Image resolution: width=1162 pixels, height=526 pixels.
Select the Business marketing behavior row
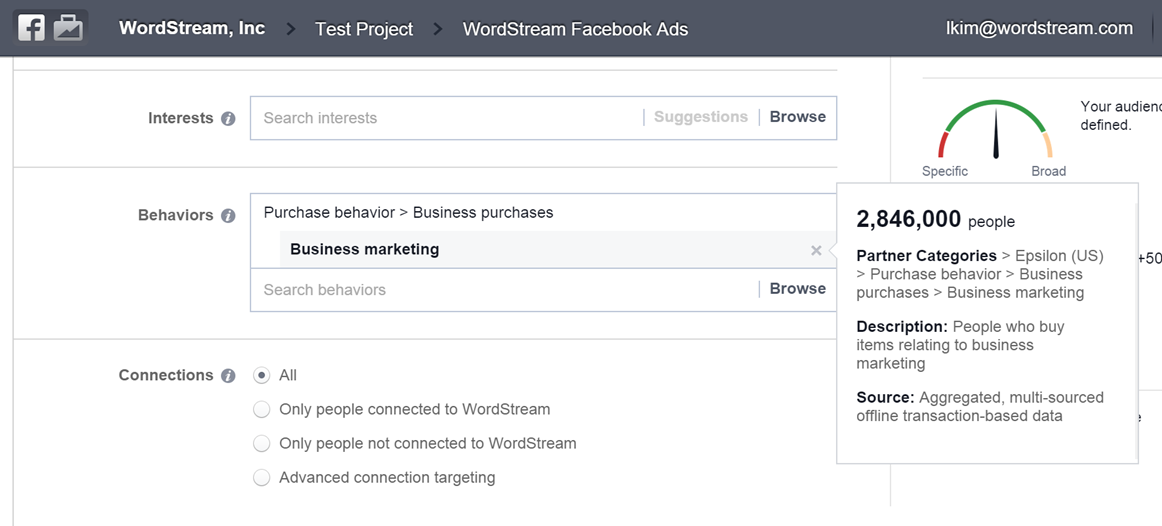pos(557,250)
